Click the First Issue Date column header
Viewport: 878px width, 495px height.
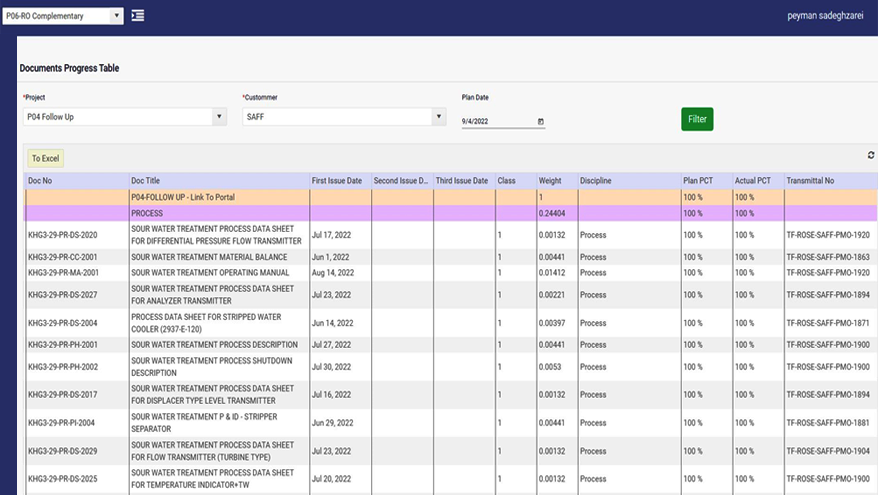(x=337, y=180)
